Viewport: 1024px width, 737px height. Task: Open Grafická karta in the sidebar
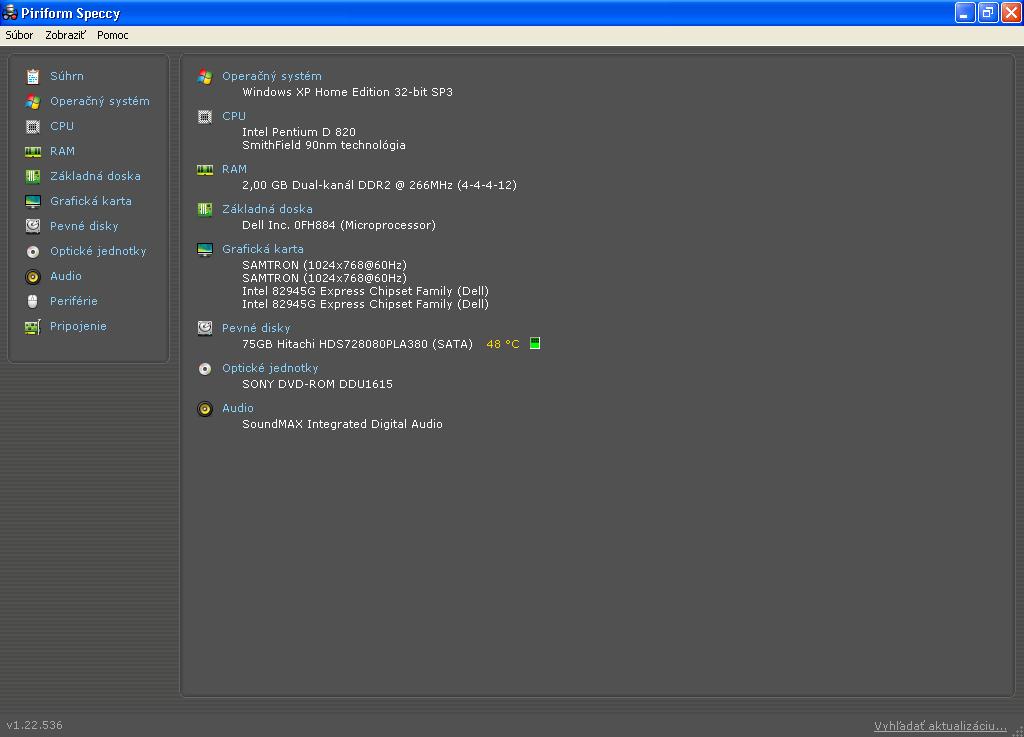[91, 201]
